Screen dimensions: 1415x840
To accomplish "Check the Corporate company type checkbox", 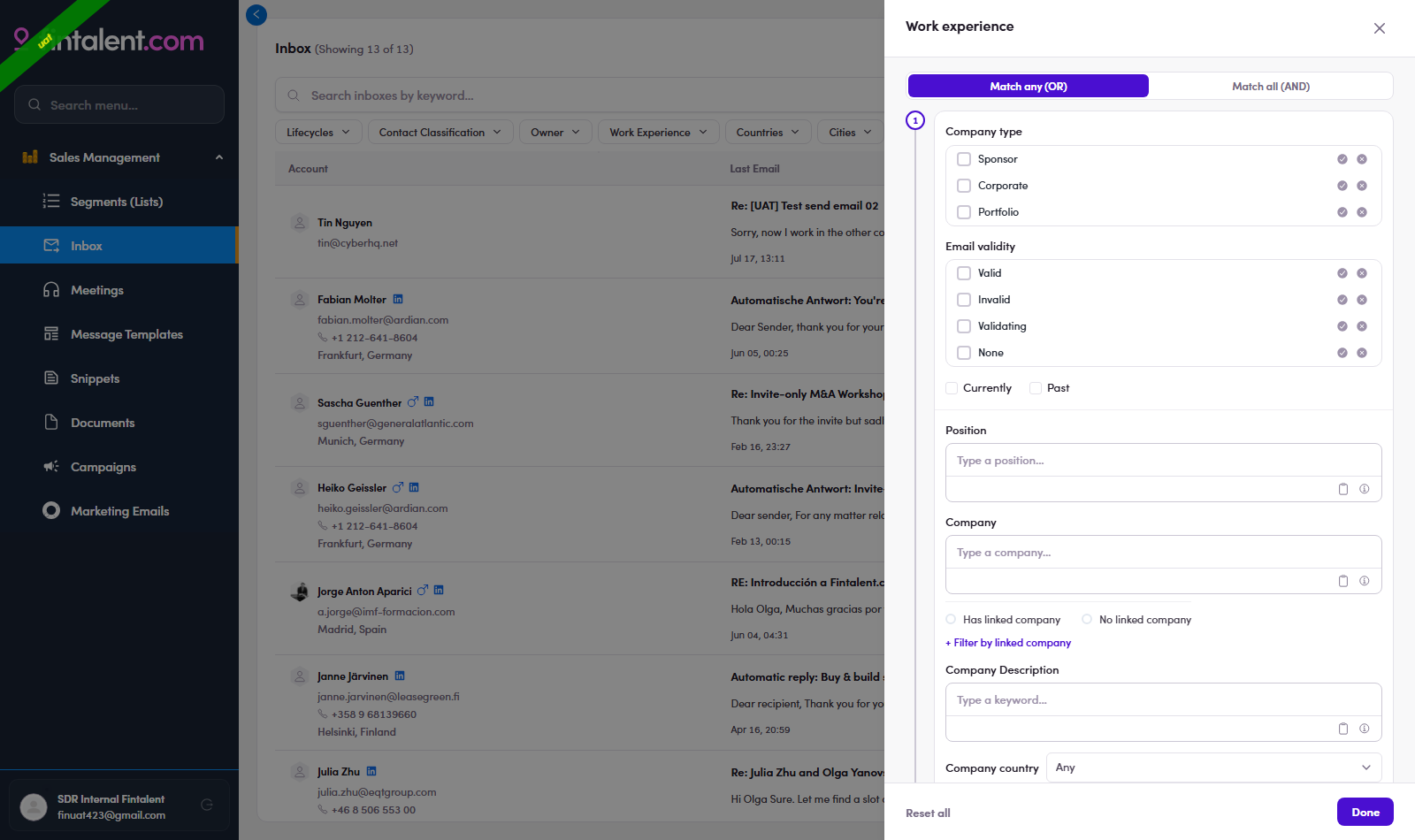I will click(964, 186).
